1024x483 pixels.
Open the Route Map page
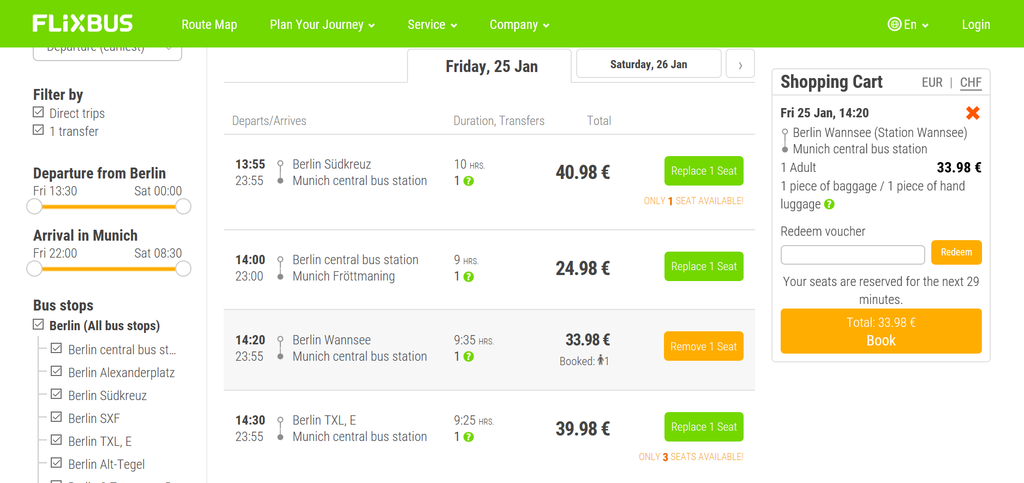click(x=209, y=25)
